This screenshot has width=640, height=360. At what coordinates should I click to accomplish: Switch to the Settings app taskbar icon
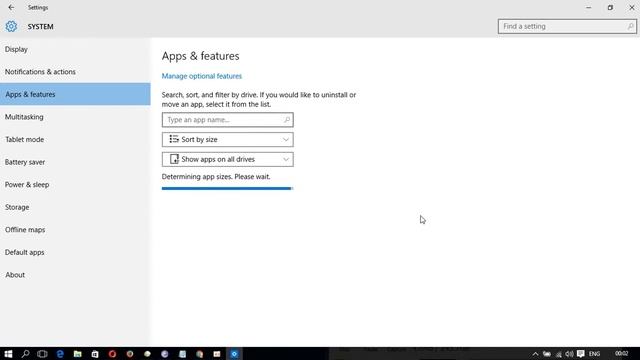[234, 354]
